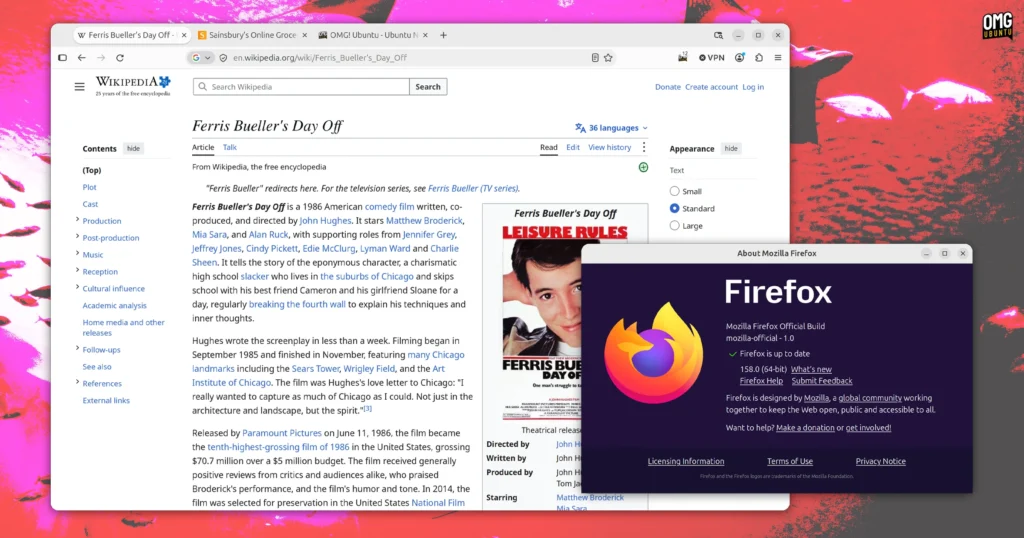Reload the Wikipedia page

[120, 57]
